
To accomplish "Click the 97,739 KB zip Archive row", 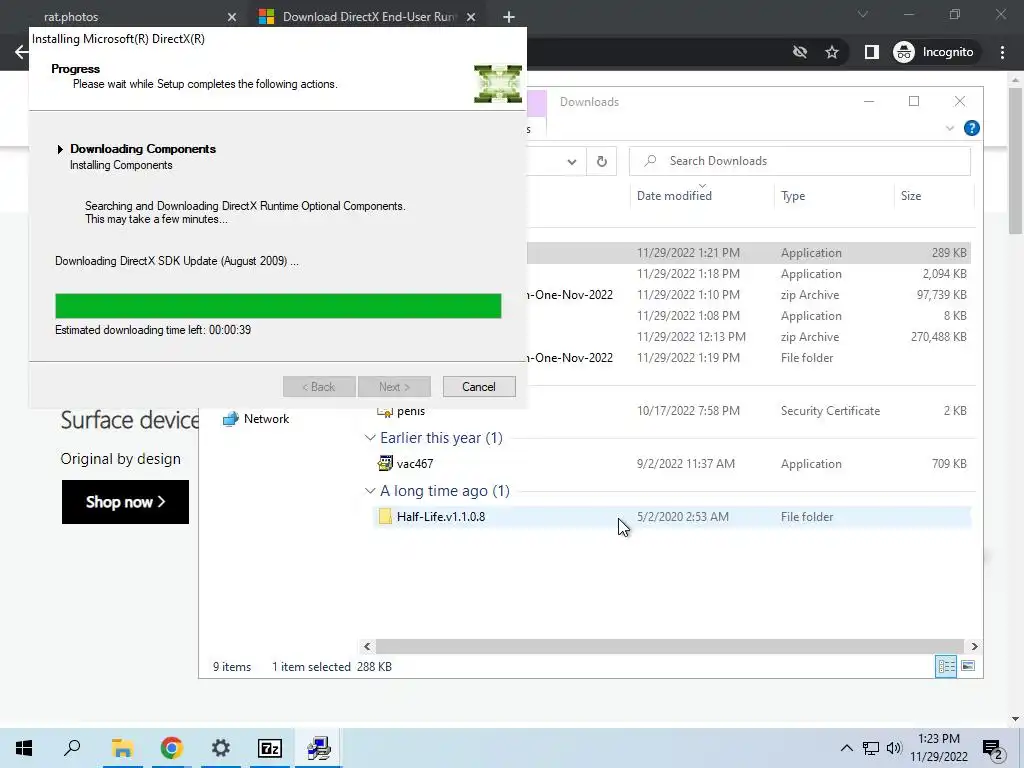I will coord(748,295).
